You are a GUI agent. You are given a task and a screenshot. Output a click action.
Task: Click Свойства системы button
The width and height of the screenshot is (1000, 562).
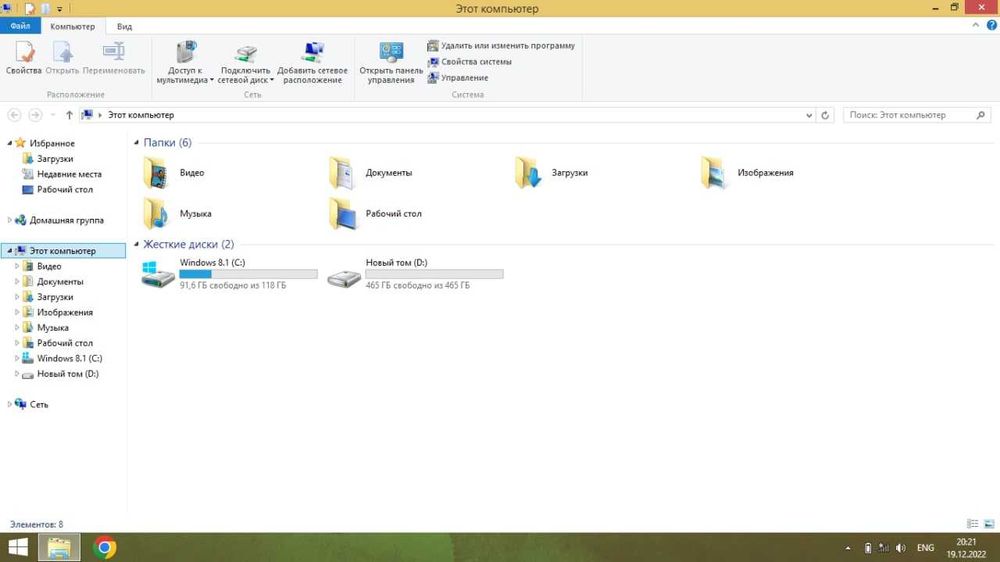pos(469,62)
